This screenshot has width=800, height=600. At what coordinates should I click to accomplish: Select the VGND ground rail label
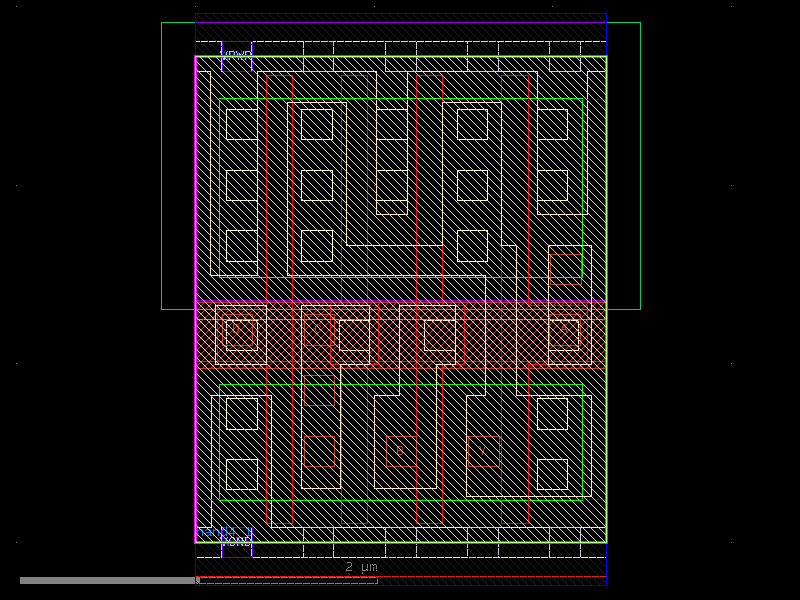[x=238, y=543]
